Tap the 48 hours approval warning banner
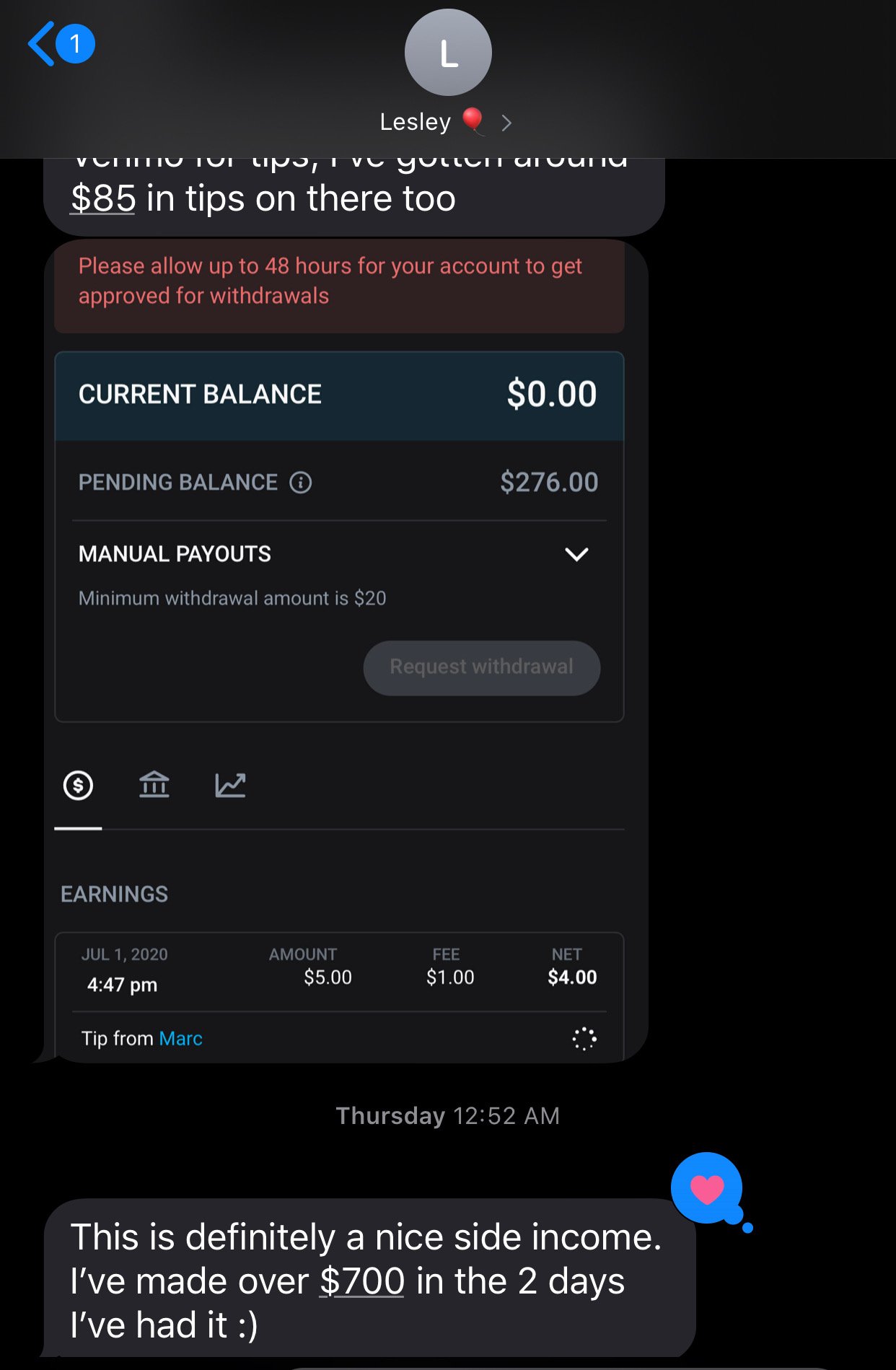Viewport: 896px width, 1370px height. tap(339, 282)
